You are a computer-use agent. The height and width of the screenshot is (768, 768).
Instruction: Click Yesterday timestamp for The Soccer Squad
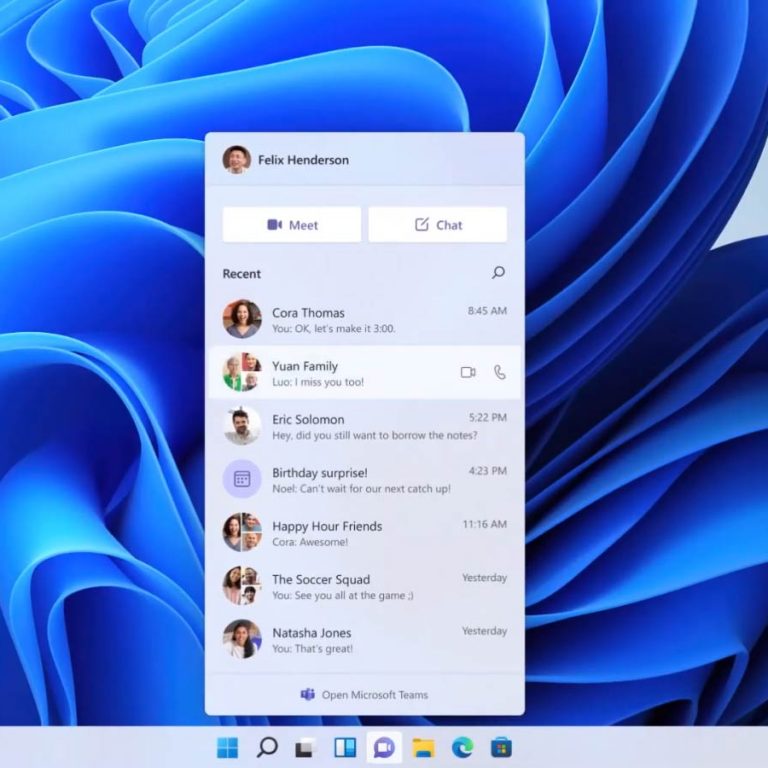484,578
